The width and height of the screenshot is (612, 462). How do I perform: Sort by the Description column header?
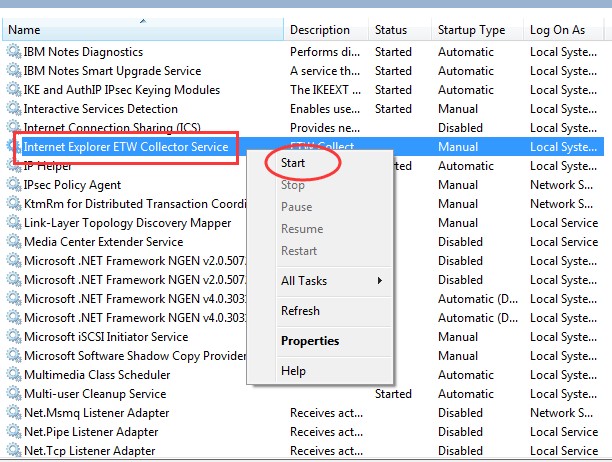(326, 30)
